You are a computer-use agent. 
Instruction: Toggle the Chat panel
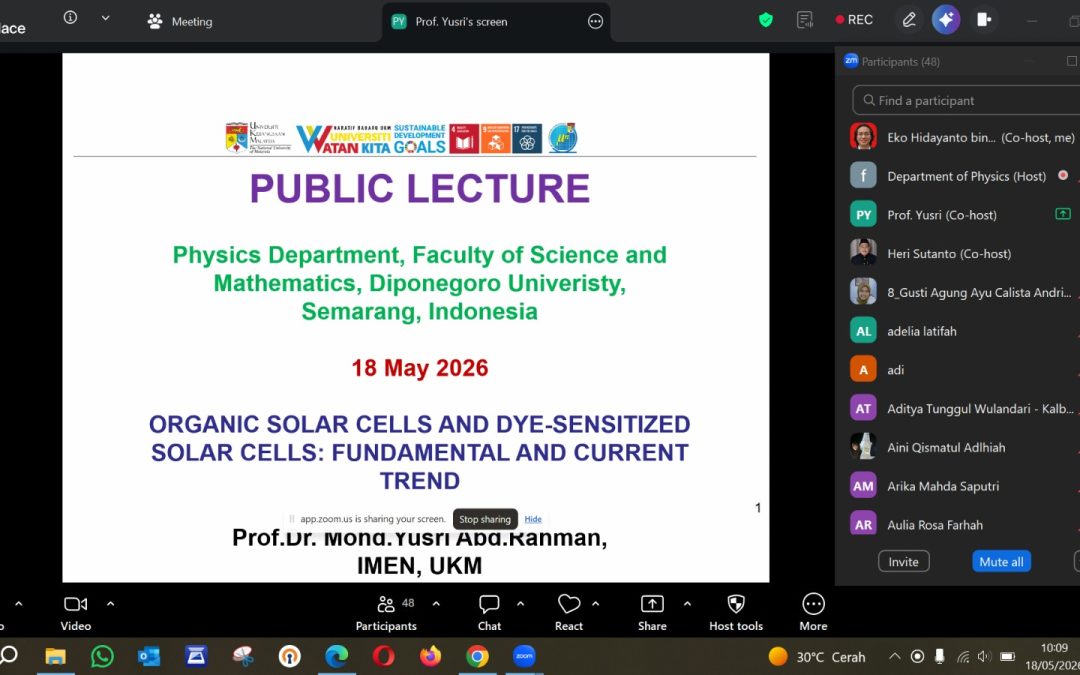(489, 612)
